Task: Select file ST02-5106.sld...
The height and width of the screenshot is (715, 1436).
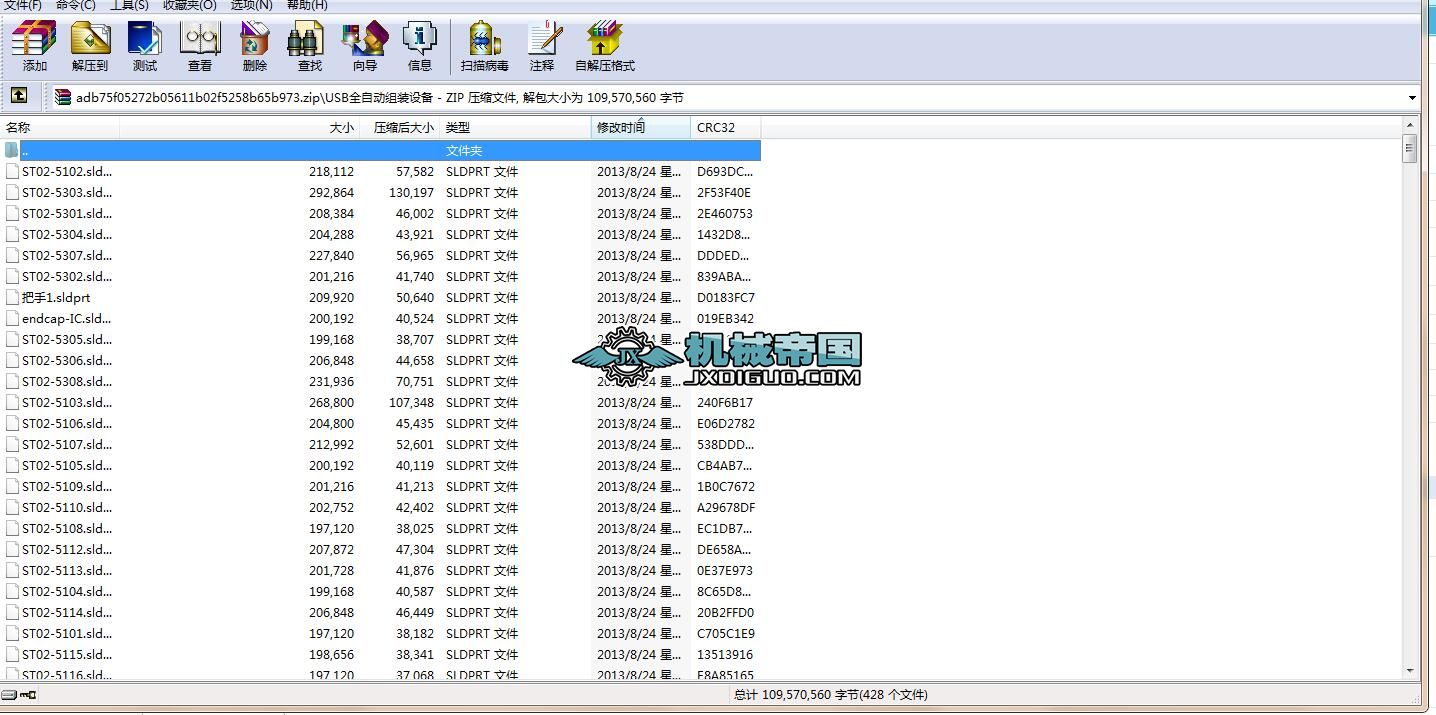Action: pyautogui.click(x=67, y=423)
